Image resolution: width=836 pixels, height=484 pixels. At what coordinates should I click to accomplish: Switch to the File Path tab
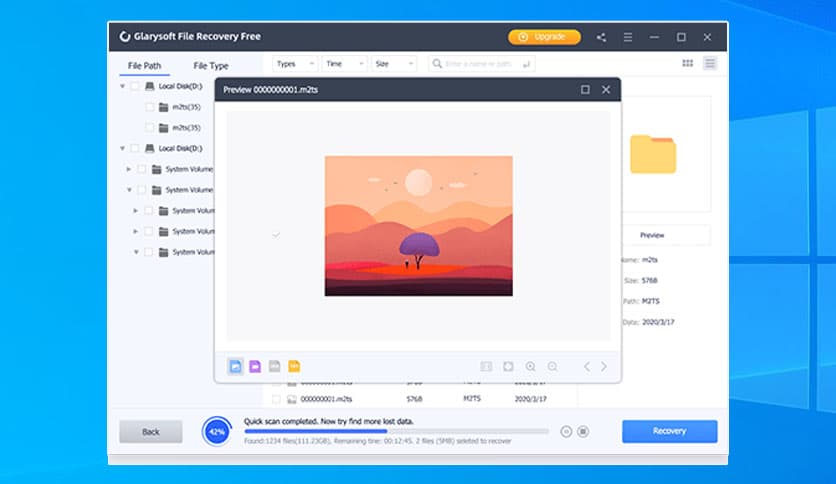pos(144,66)
